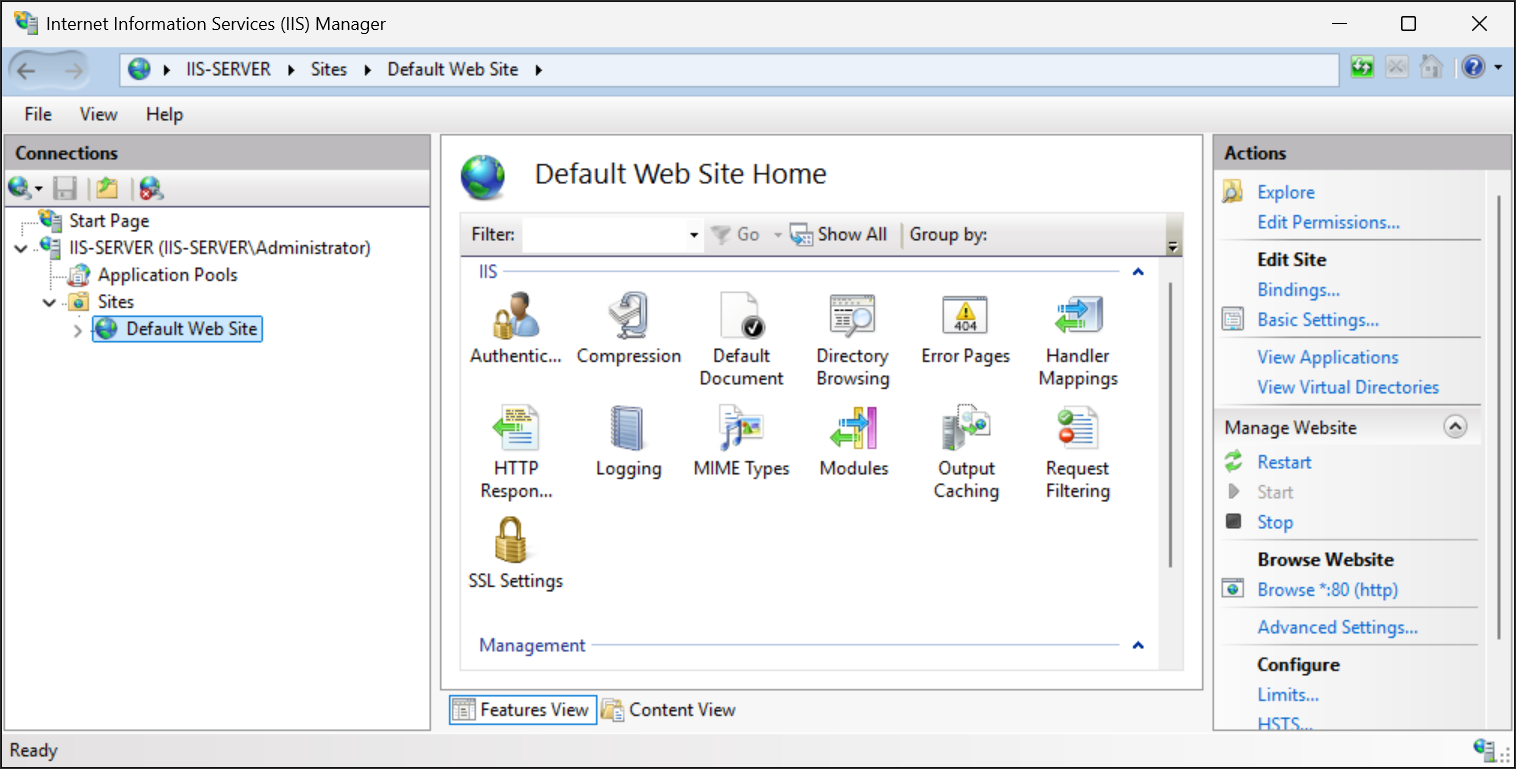Open the Output Caching feature icon

pos(965,428)
